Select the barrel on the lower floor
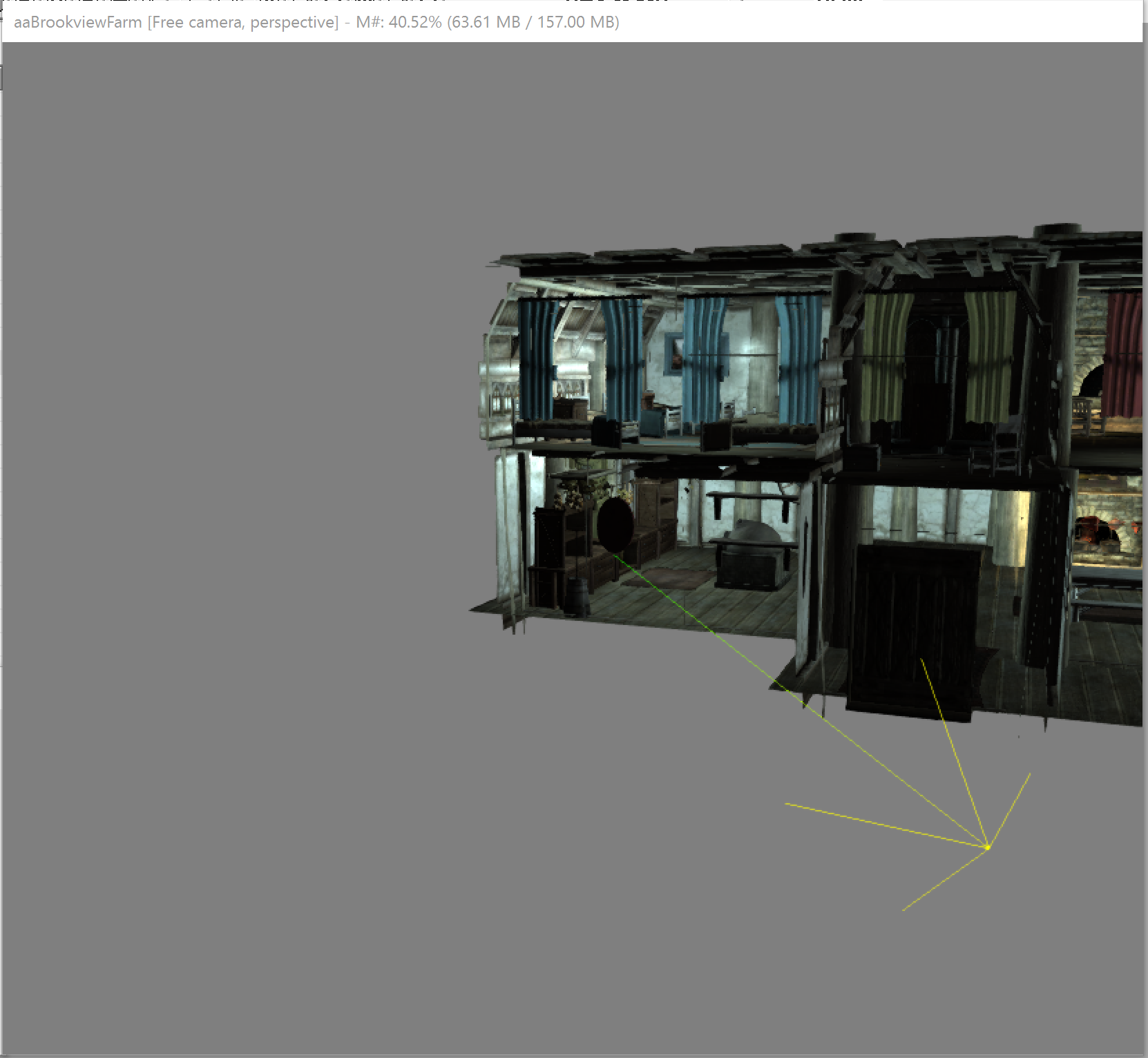Image resolution: width=1148 pixels, height=1058 pixels. pos(577,597)
